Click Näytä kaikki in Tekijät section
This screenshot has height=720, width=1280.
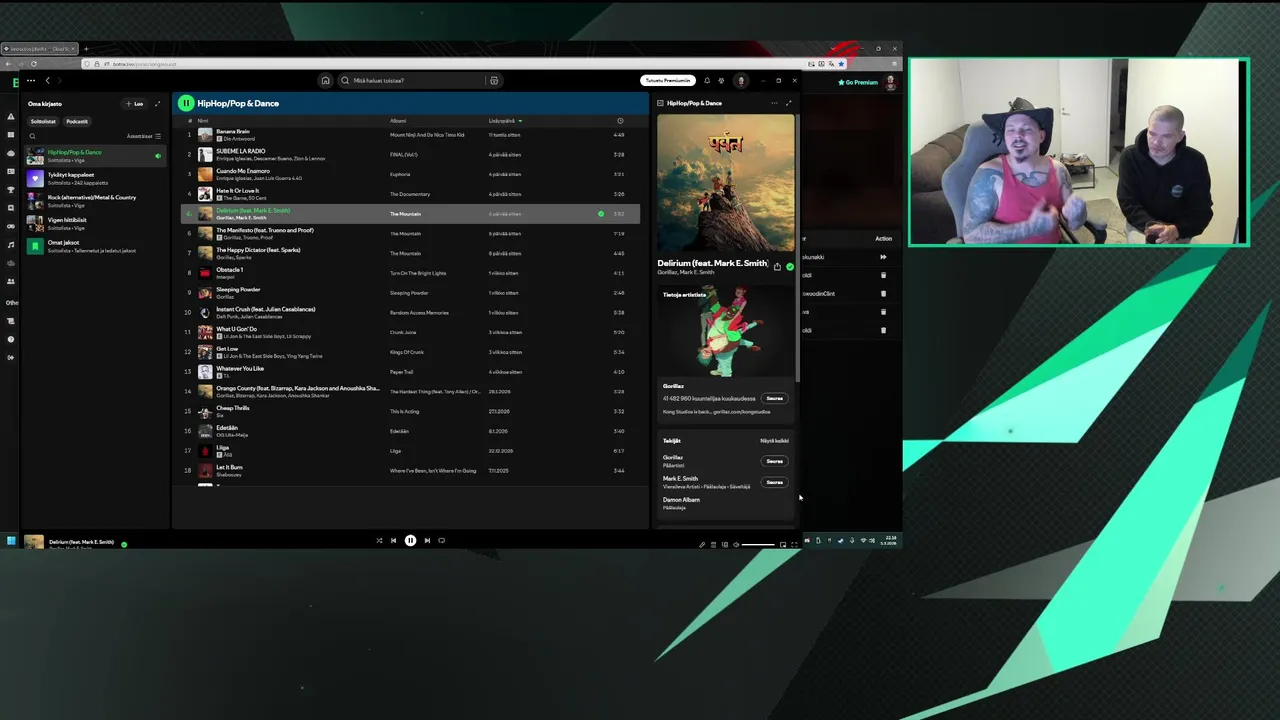pos(774,441)
